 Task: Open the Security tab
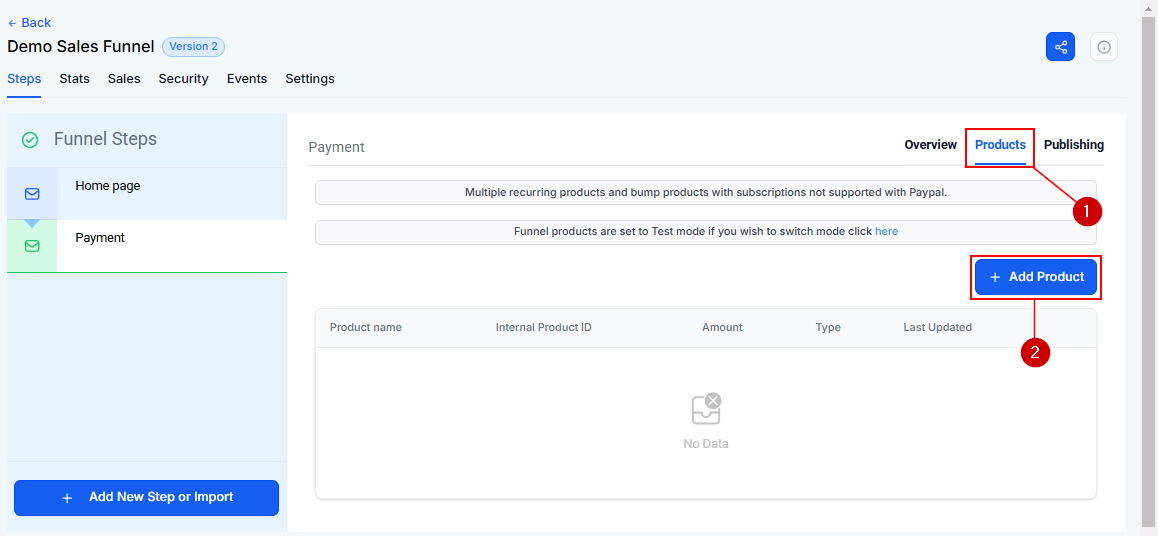click(183, 78)
